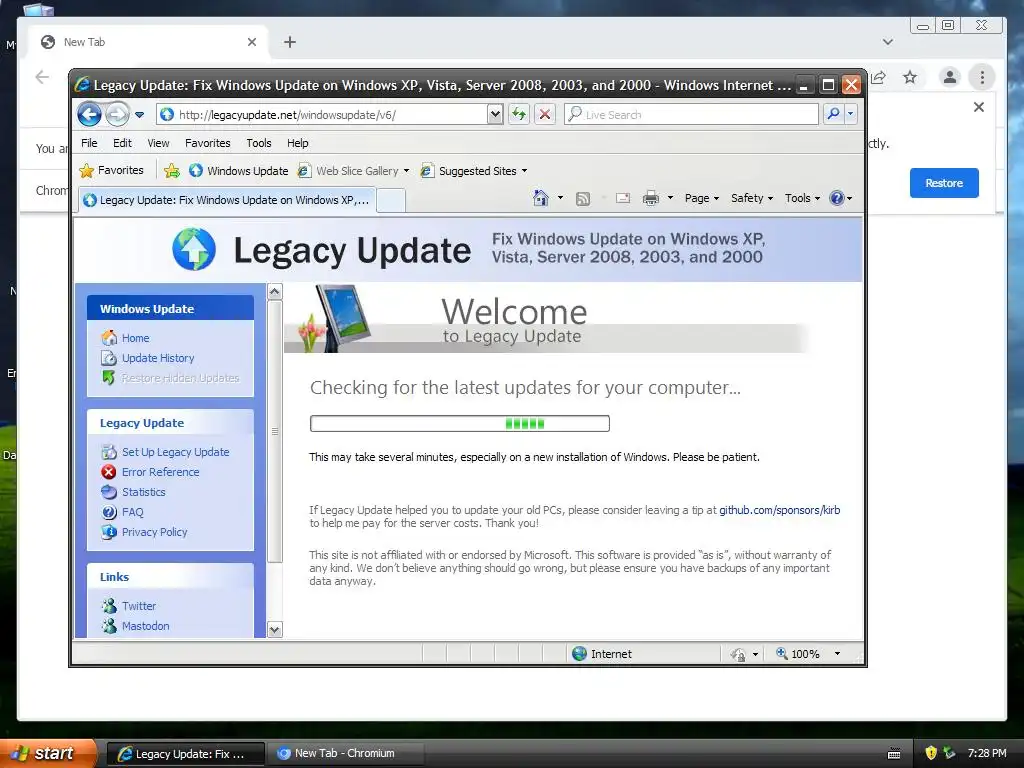Viewport: 1024px width, 768px height.
Task: Click the Print icon
Action: (651, 198)
